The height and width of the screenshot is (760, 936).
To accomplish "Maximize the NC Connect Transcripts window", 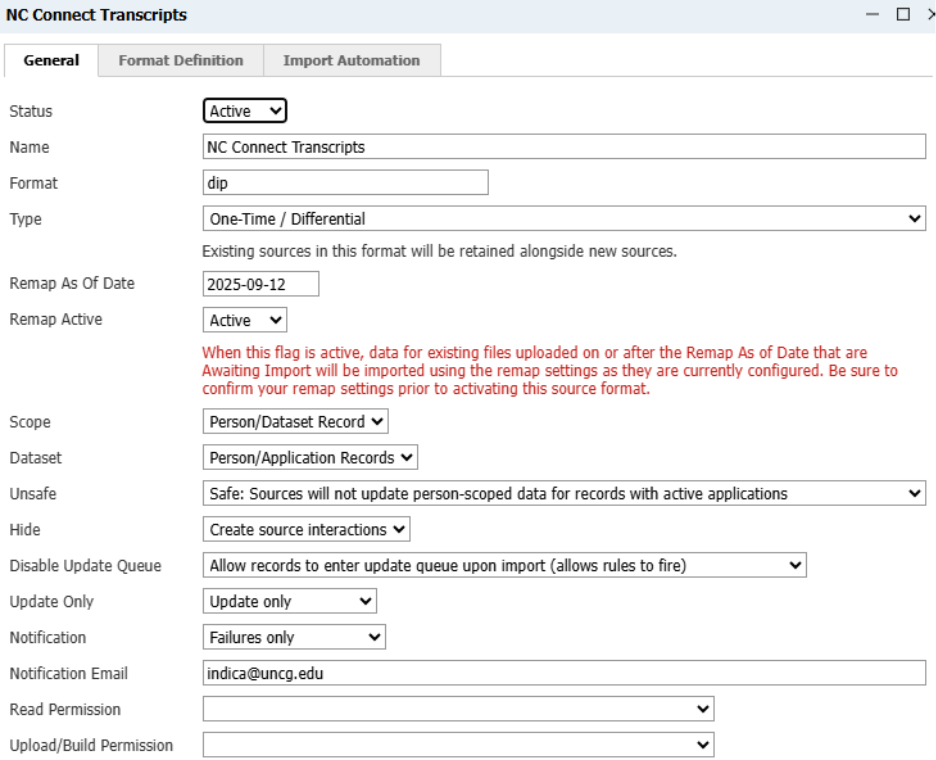I will click(x=903, y=14).
